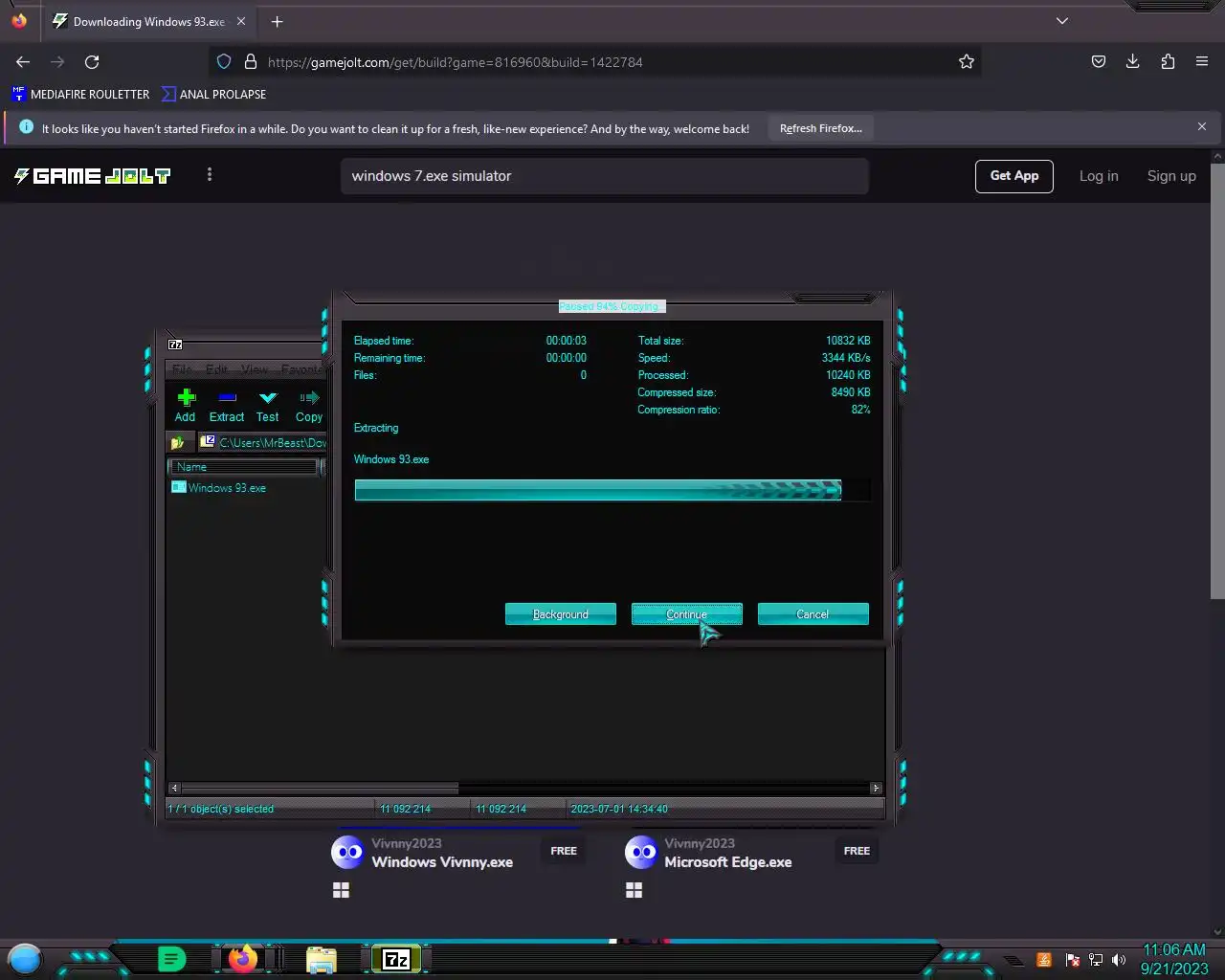Reload the current page

[x=92, y=62]
